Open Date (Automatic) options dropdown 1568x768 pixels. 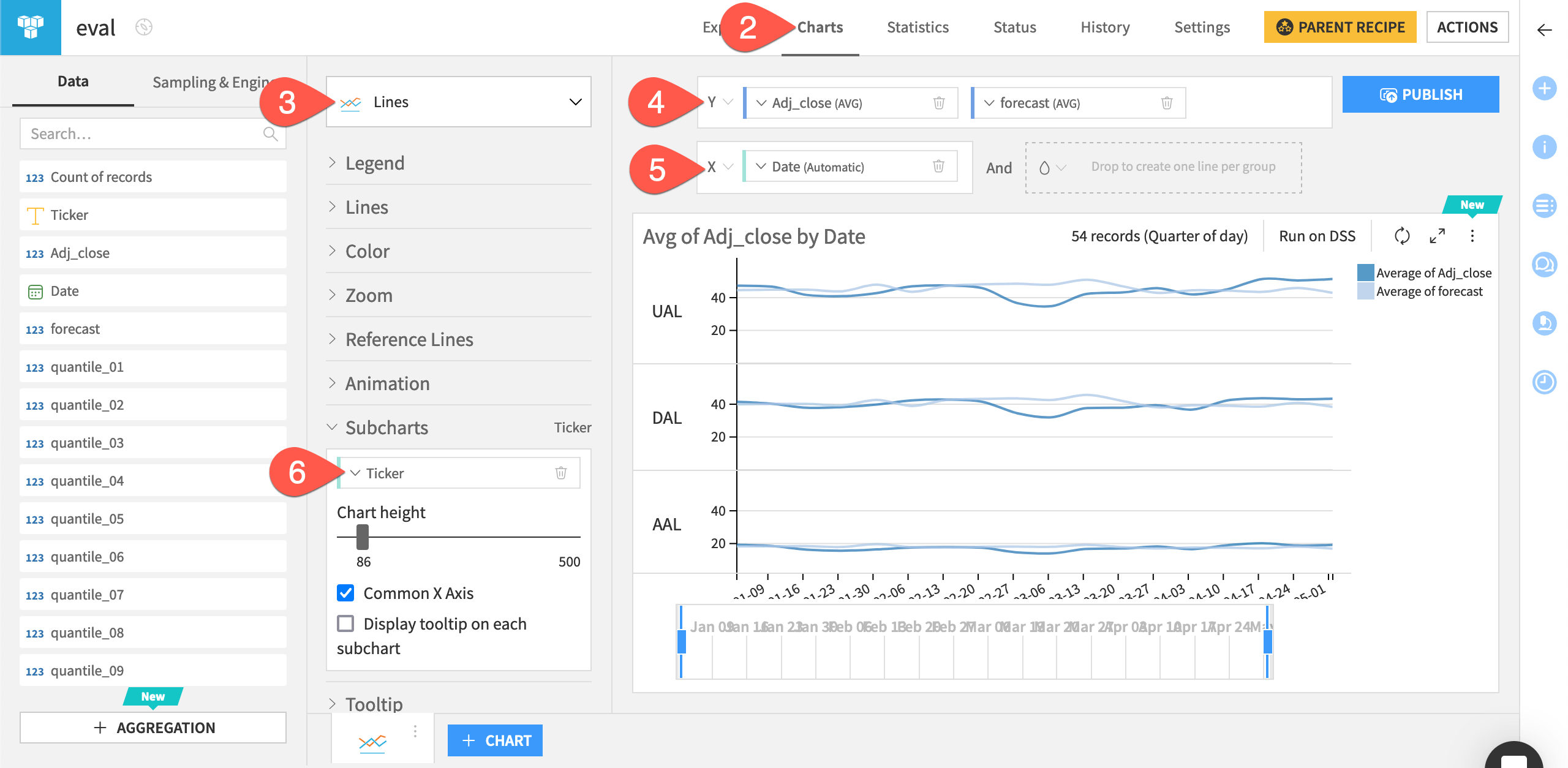[761, 167]
